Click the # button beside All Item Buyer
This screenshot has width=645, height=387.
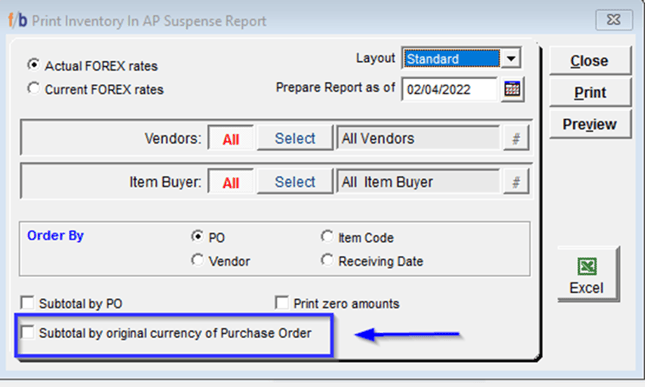(516, 182)
